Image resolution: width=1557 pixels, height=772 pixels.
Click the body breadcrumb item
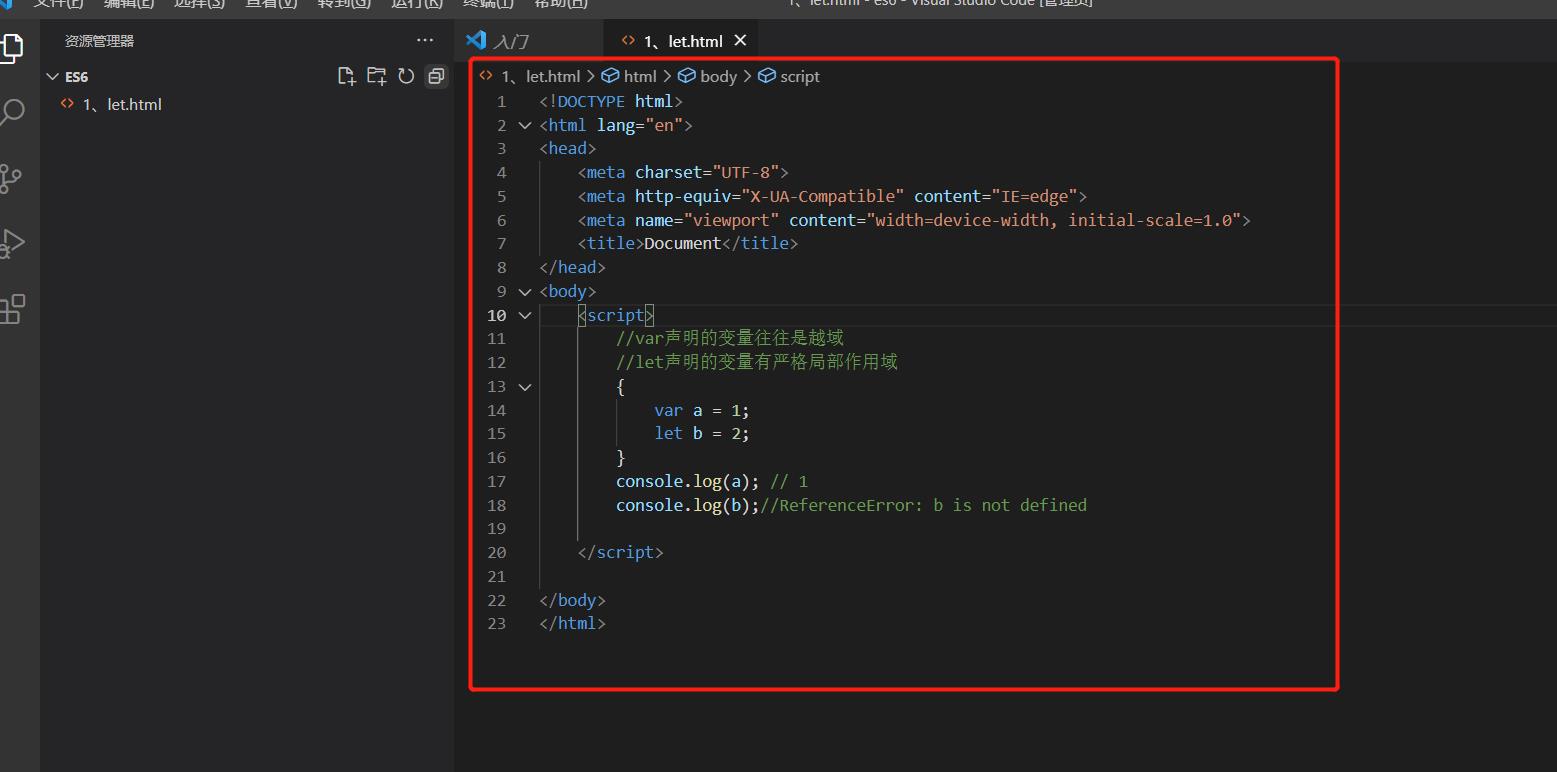(x=718, y=76)
